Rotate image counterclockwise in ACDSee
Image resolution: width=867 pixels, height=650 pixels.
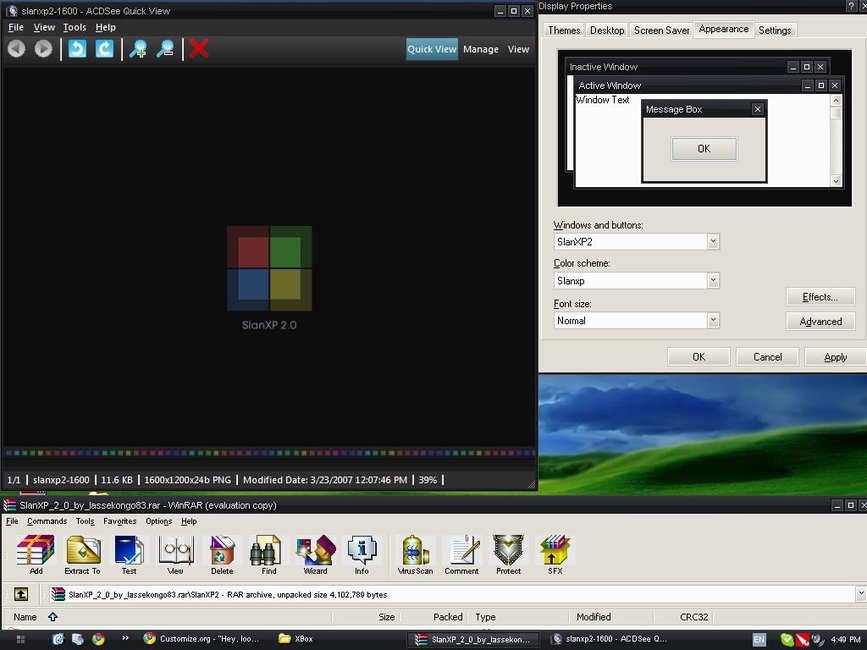click(x=77, y=49)
